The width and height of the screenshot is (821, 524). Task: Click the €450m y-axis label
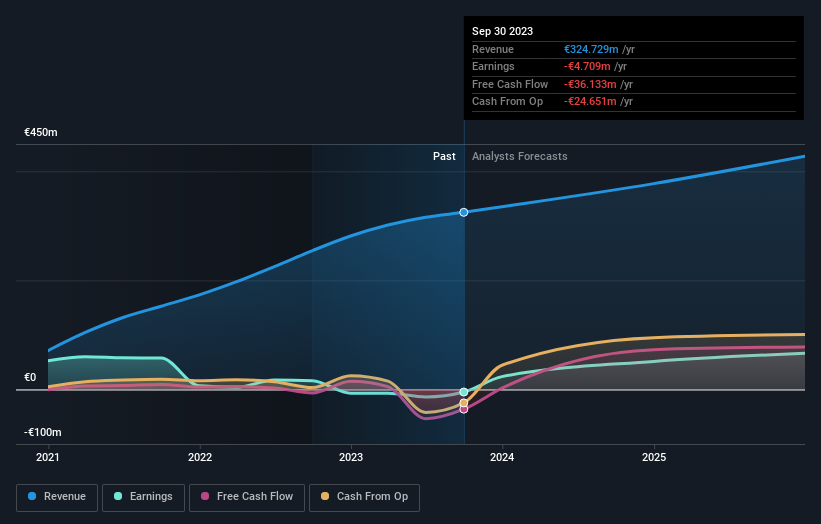click(41, 132)
